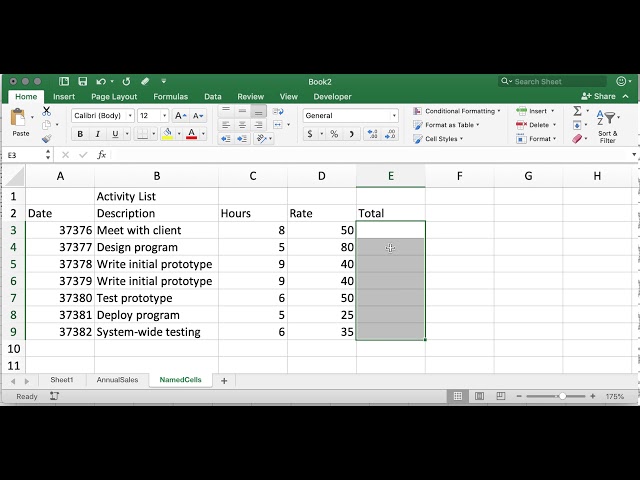
Task: Add a new sheet with the plus button
Action: [224, 380]
